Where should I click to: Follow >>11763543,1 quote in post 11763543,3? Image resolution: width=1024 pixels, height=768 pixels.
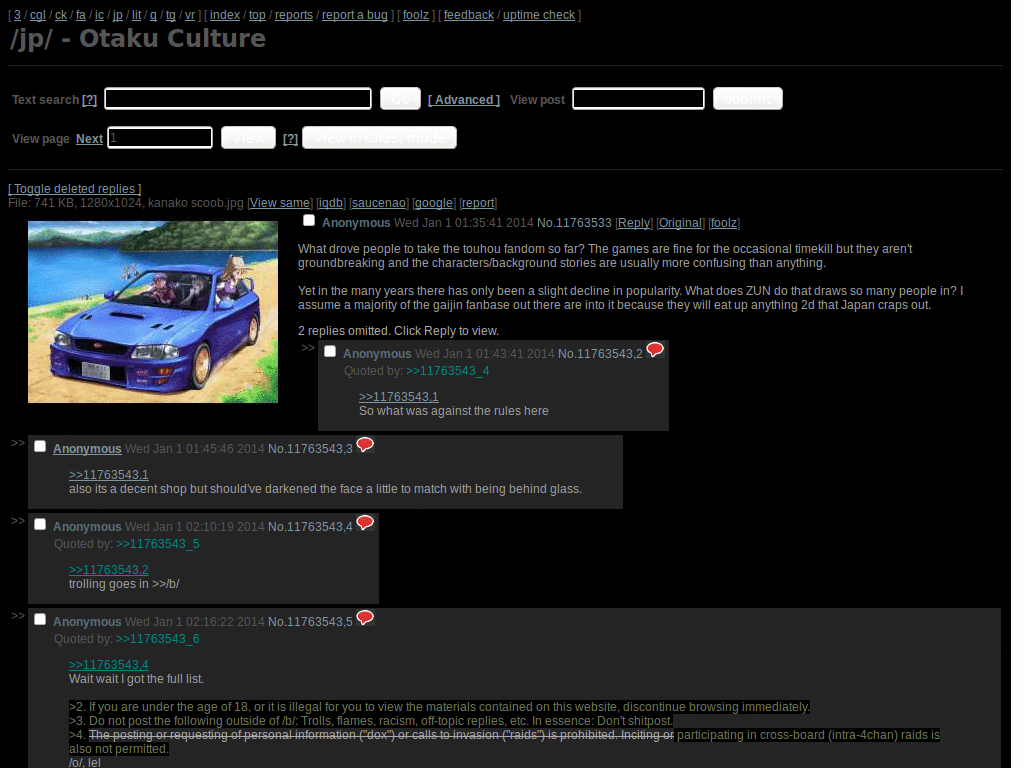(108, 475)
